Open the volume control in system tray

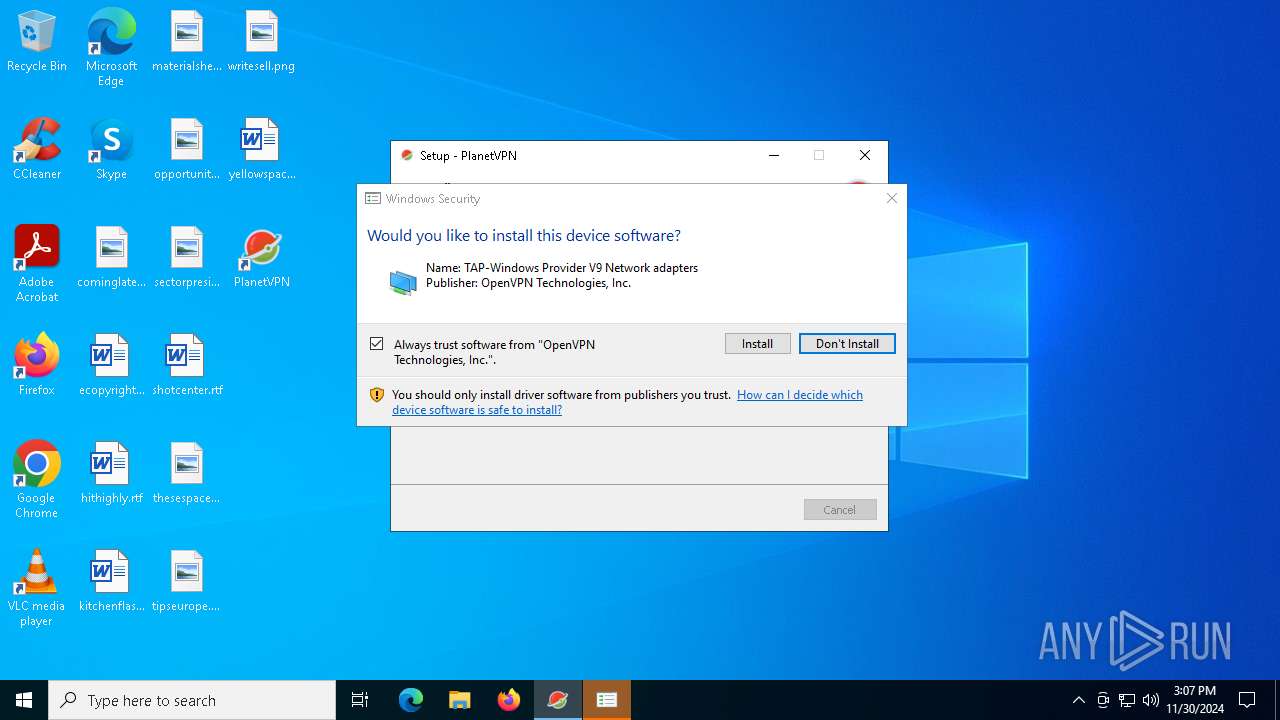1151,700
